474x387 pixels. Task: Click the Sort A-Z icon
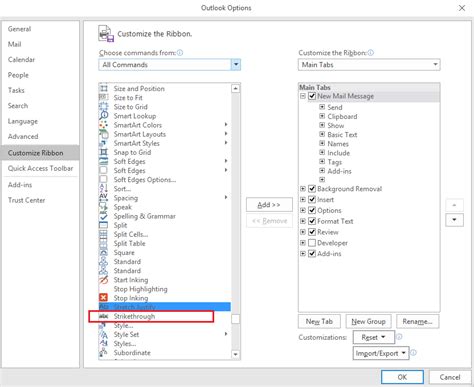[104, 189]
